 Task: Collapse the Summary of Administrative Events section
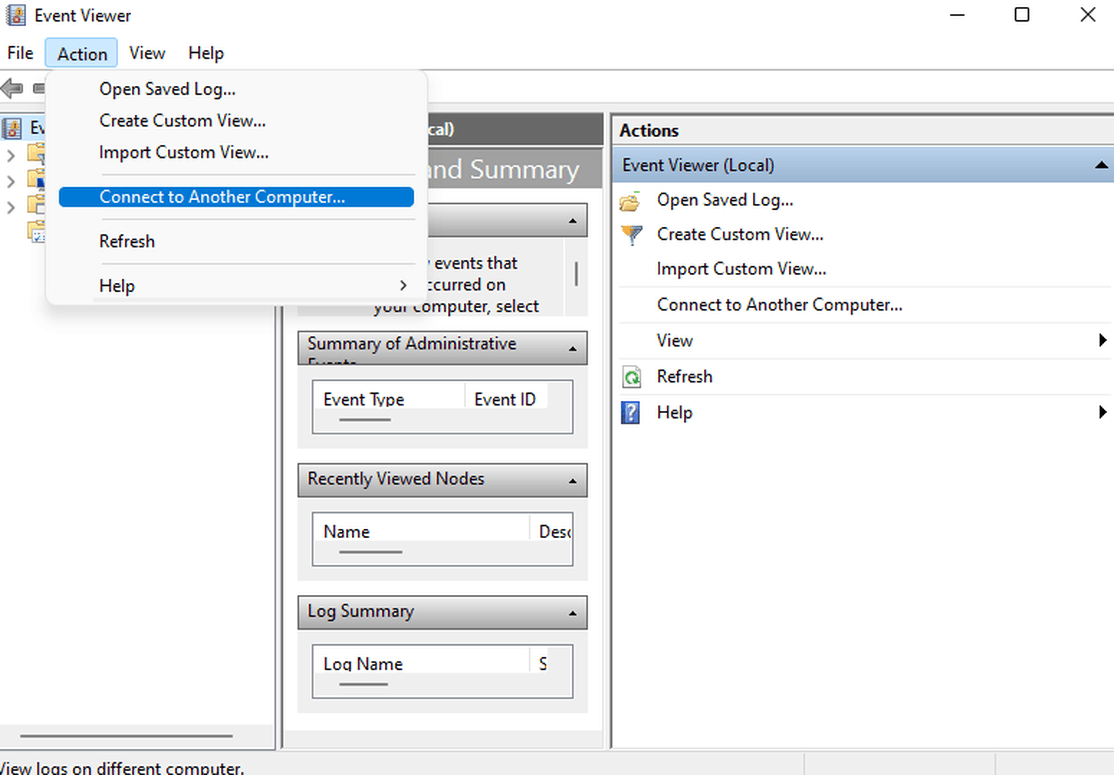573,349
